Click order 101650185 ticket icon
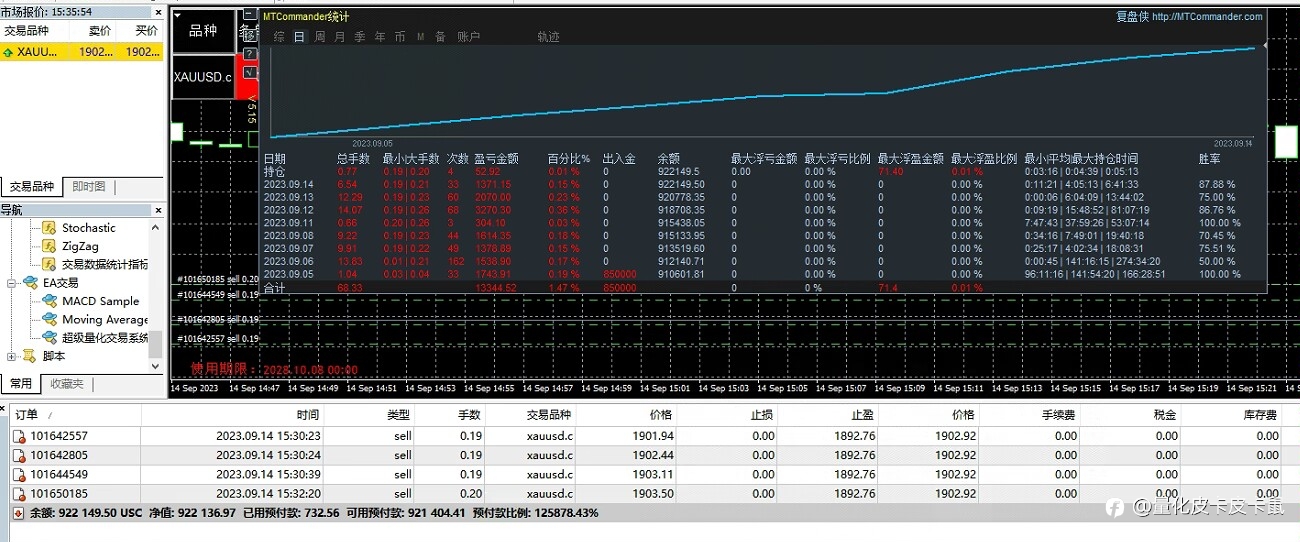The height and width of the screenshot is (542, 1300). click(19, 493)
